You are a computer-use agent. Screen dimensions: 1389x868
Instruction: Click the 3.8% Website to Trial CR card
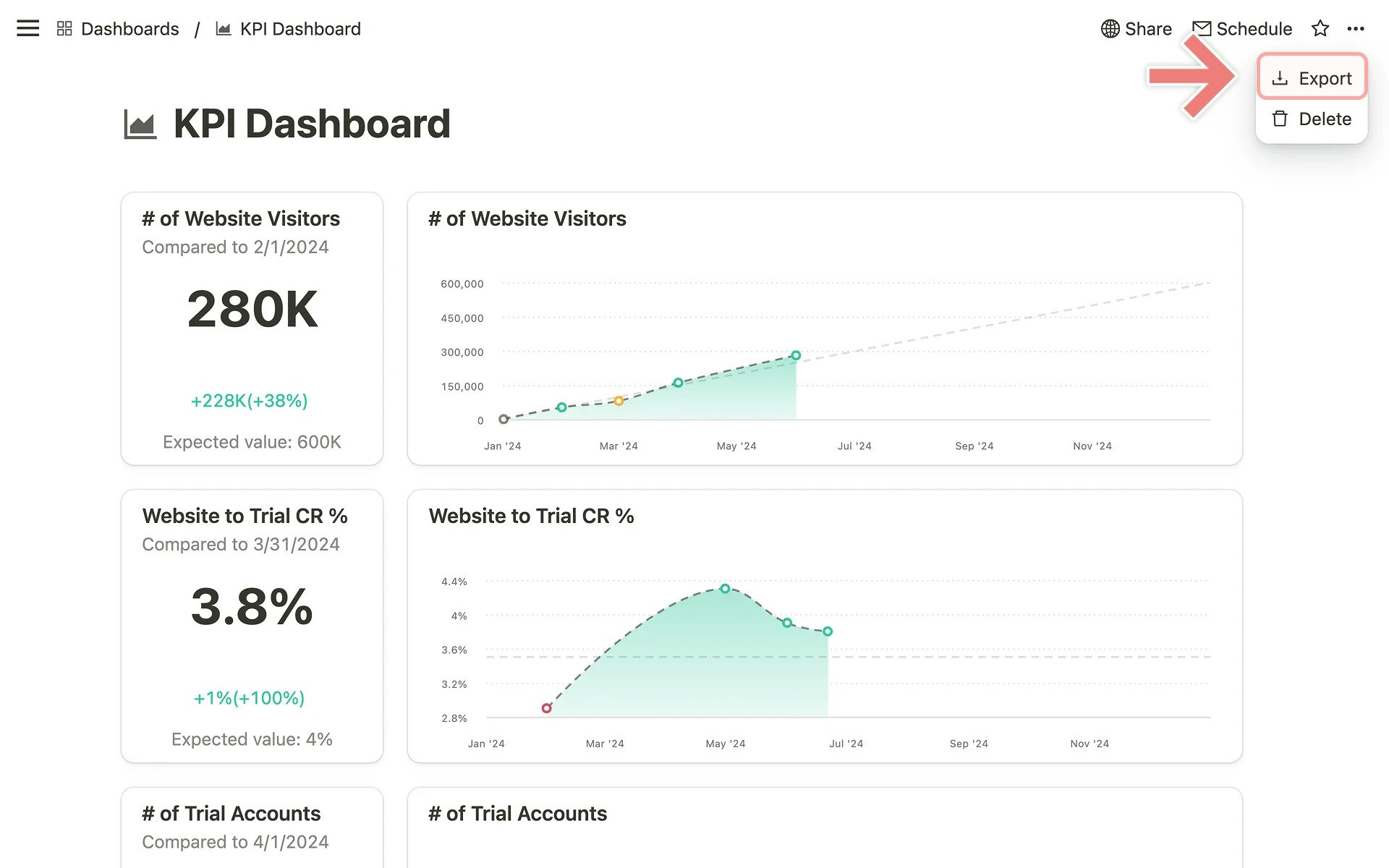pyautogui.click(x=252, y=626)
